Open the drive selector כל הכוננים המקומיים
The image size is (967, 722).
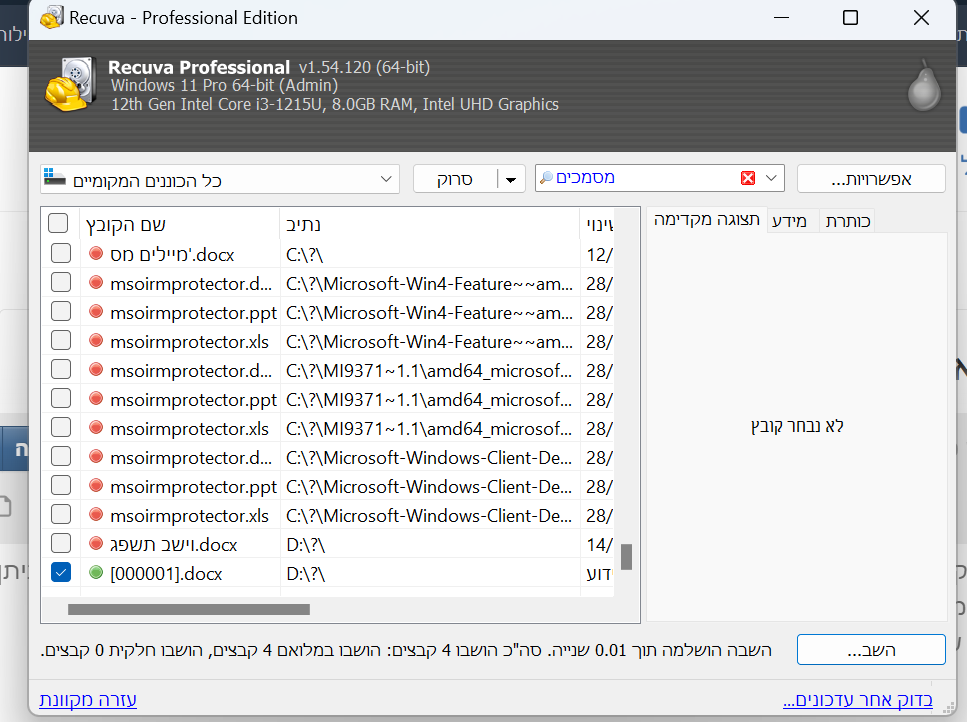click(x=220, y=179)
